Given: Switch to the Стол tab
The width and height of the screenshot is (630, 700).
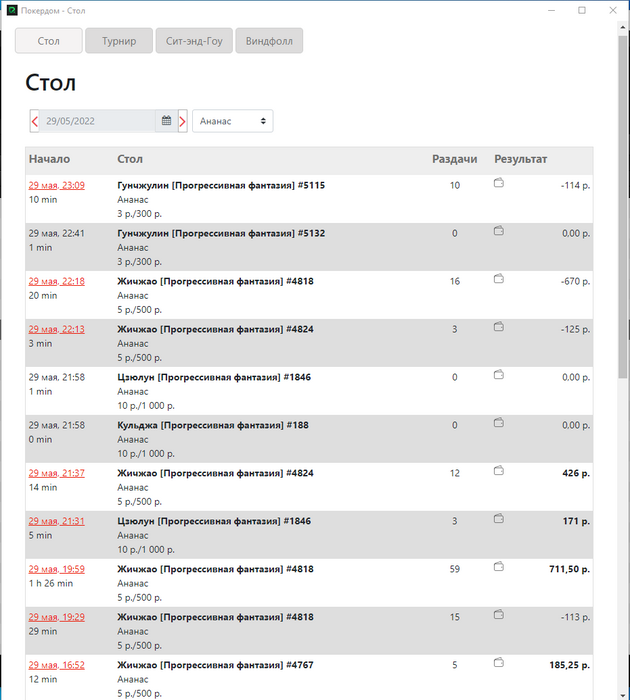Looking at the screenshot, I should [48, 41].
